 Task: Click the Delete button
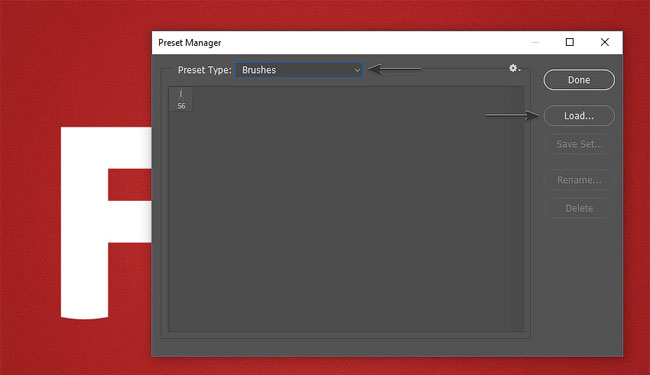(579, 208)
